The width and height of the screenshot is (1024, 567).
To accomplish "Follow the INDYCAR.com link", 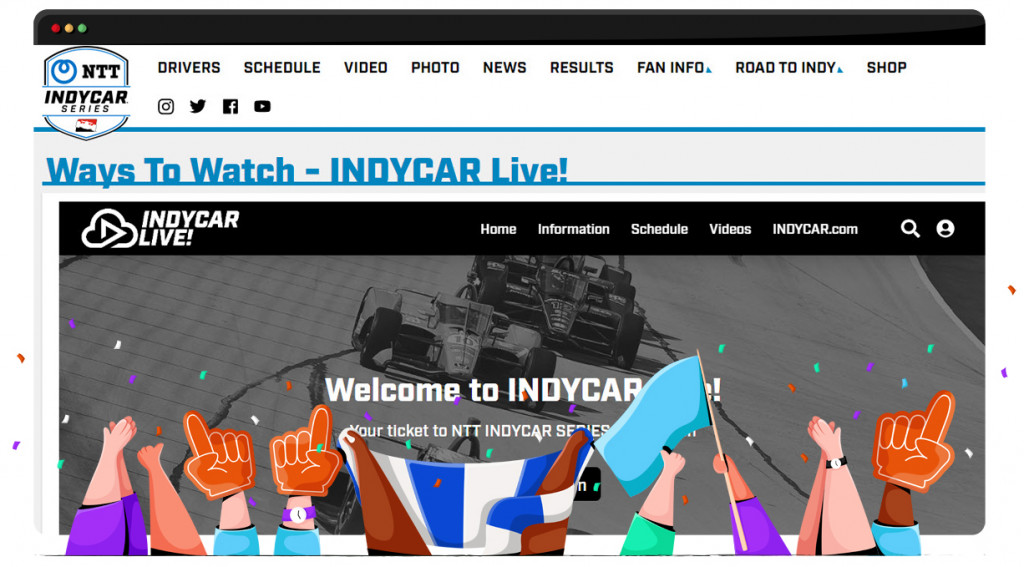I will point(815,229).
